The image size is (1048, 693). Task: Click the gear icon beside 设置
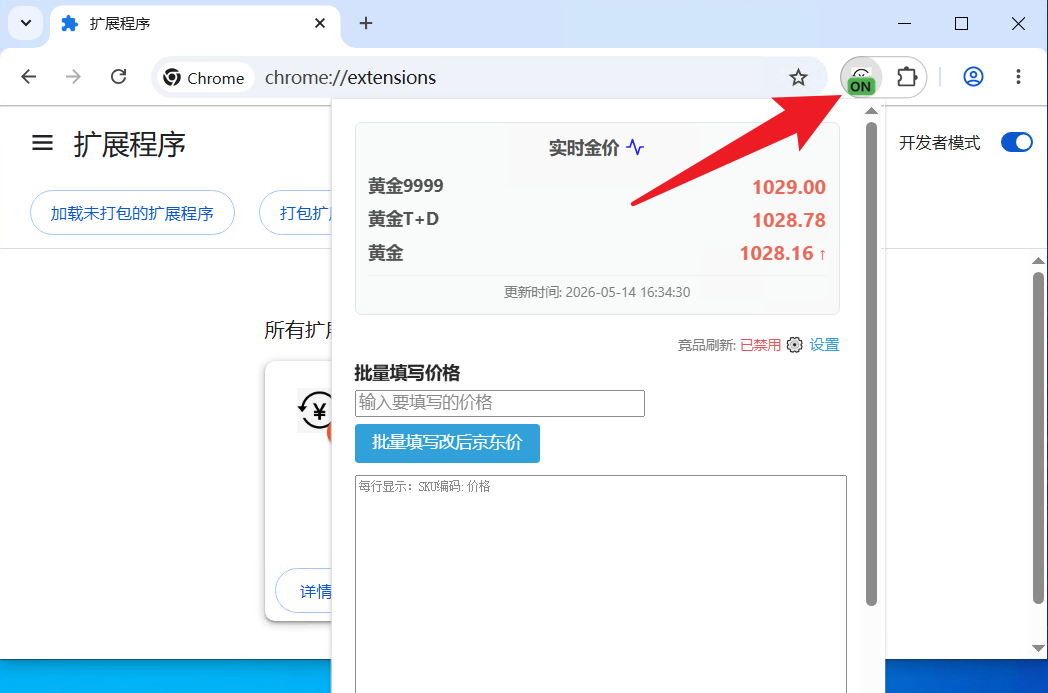(794, 345)
